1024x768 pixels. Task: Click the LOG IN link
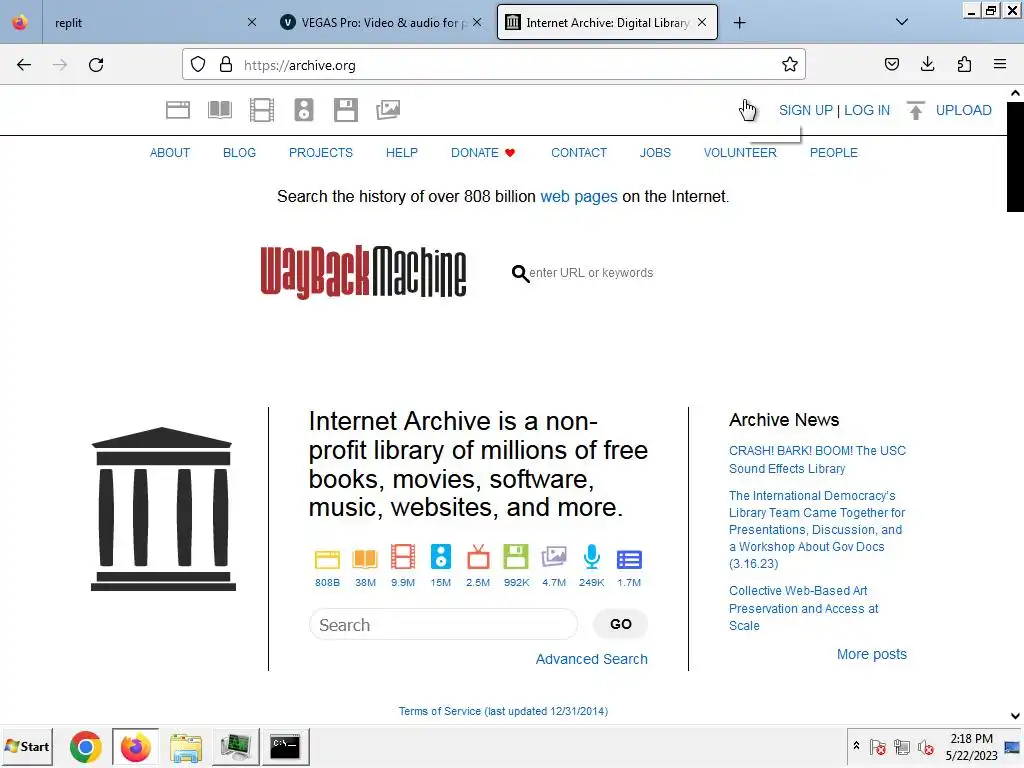click(867, 110)
